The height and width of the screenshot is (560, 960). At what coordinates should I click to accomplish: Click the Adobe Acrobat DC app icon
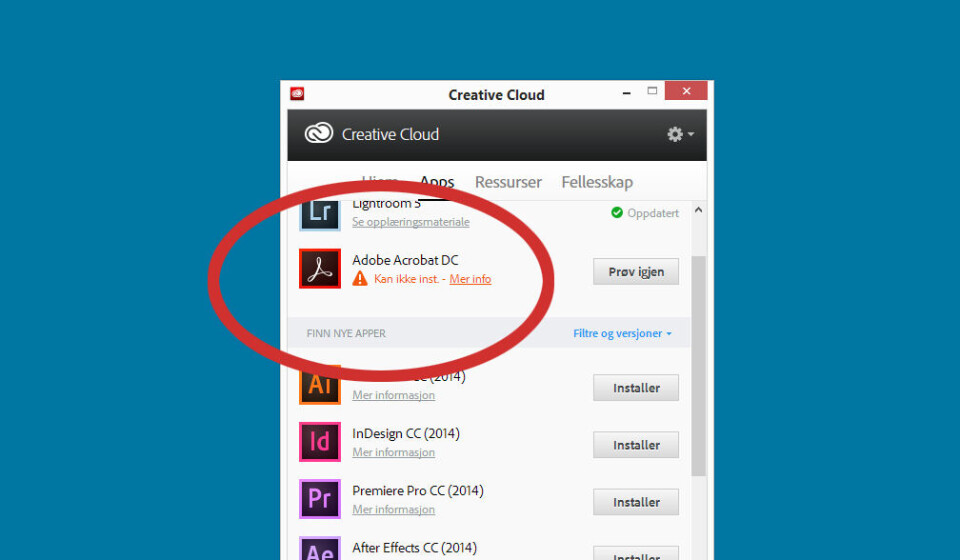pos(320,270)
